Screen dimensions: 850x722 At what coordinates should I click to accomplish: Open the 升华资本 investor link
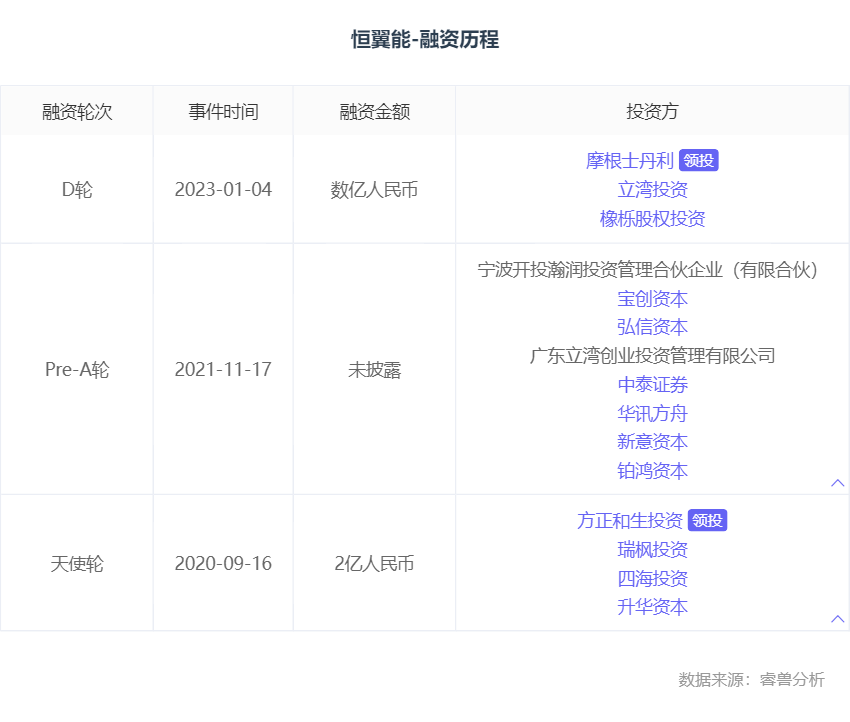[652, 607]
